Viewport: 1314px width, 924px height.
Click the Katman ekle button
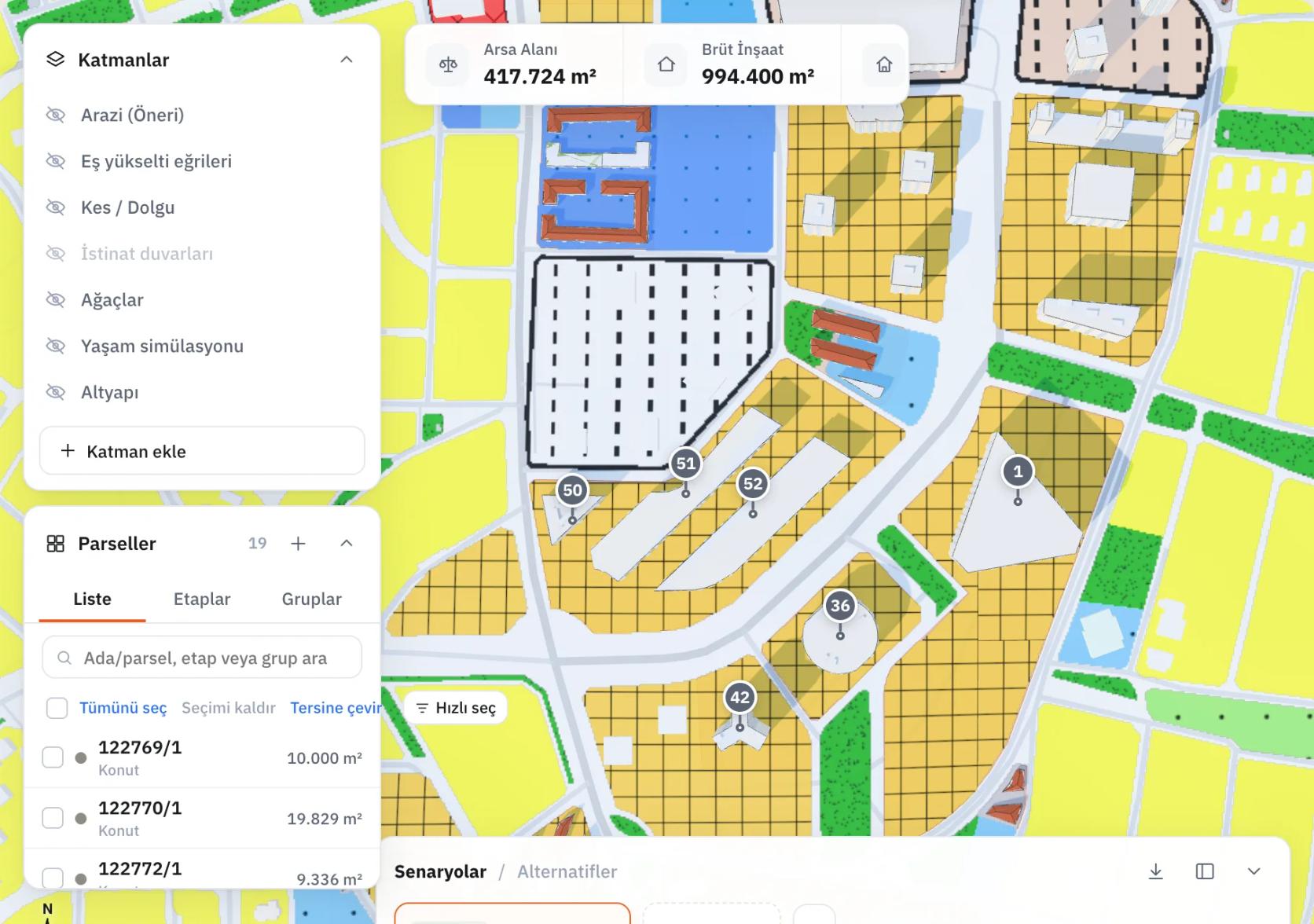pyautogui.click(x=202, y=451)
